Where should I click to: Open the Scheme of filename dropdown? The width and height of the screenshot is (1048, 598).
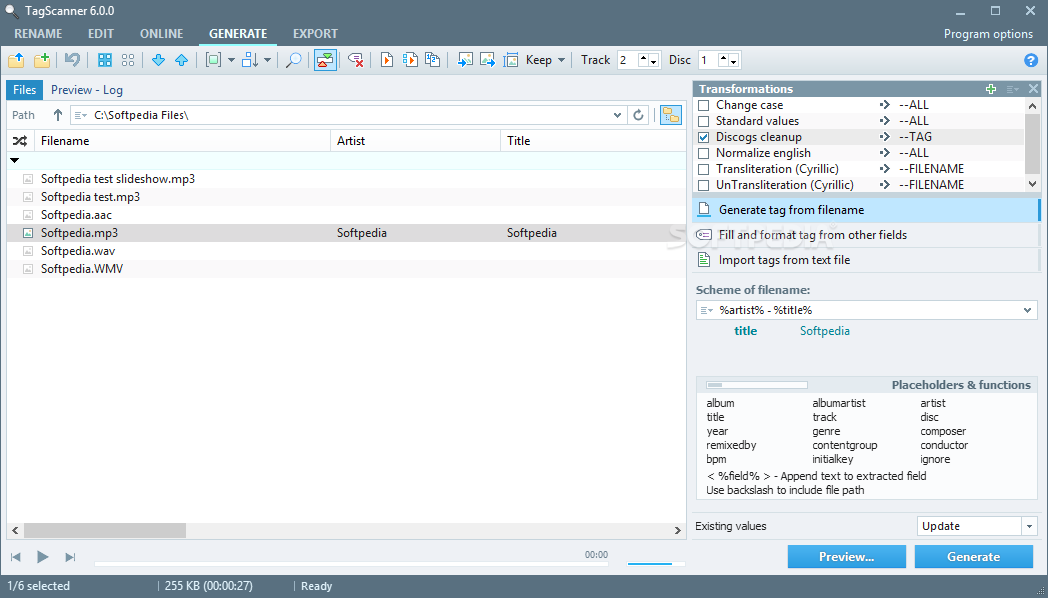click(x=1027, y=310)
